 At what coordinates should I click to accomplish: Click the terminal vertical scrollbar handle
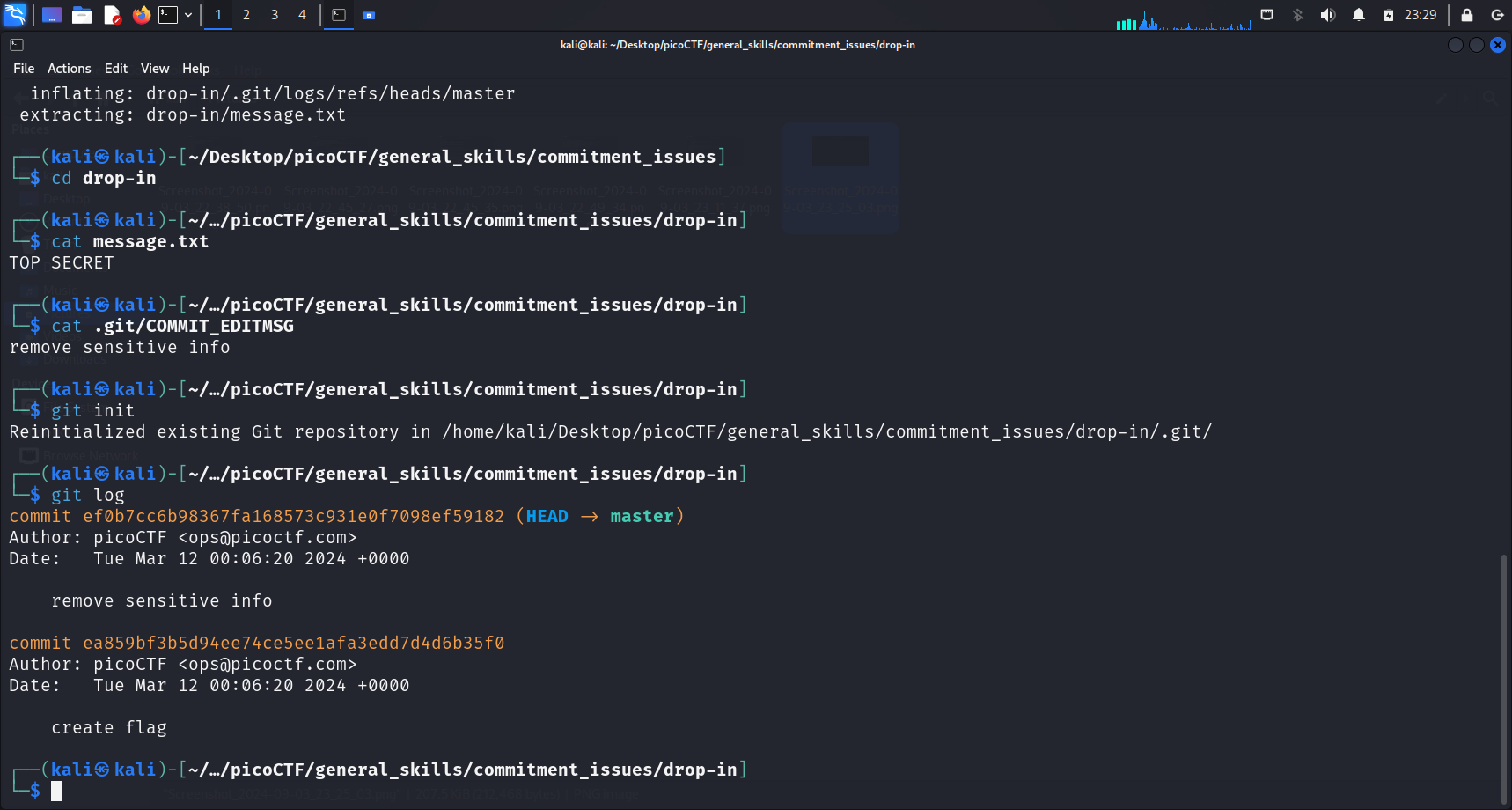tap(1503, 678)
